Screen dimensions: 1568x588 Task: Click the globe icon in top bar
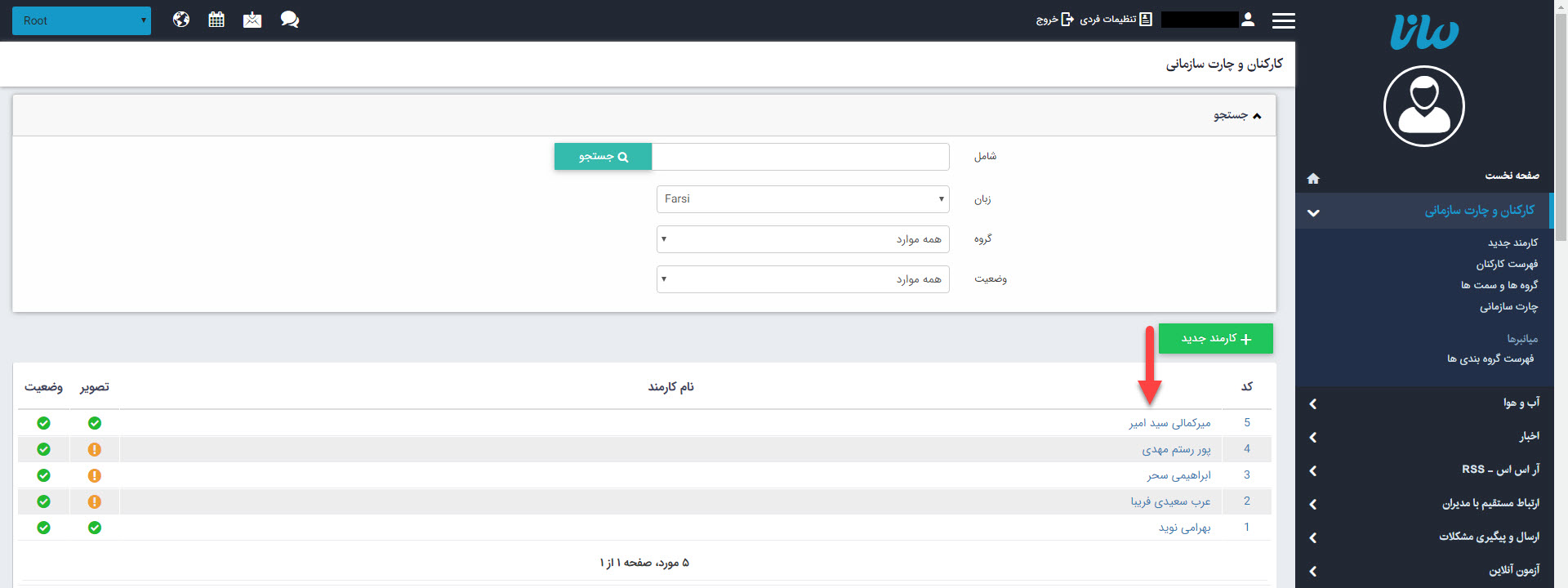pyautogui.click(x=181, y=20)
